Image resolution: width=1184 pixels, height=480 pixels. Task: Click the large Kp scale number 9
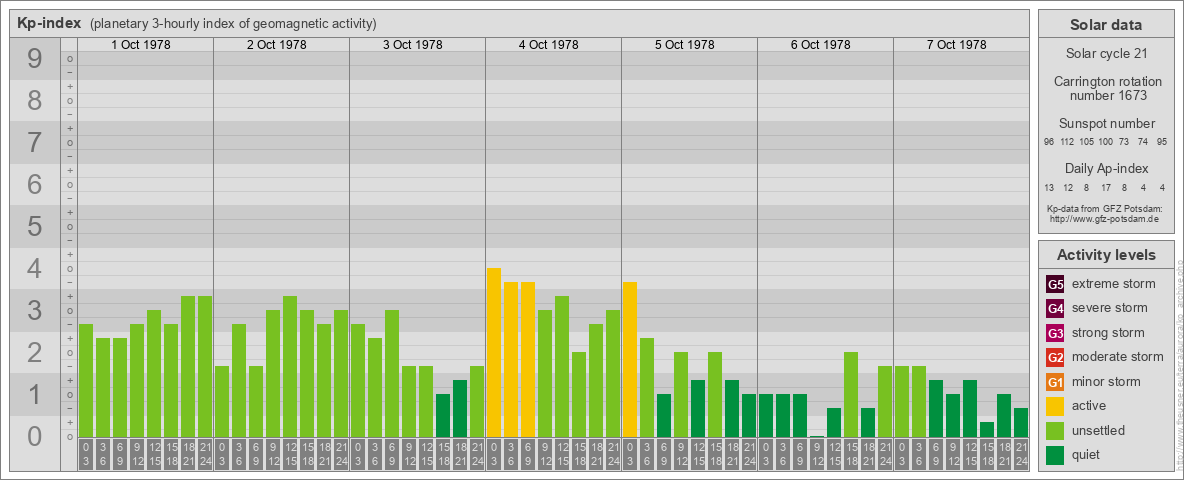pyautogui.click(x=35, y=59)
